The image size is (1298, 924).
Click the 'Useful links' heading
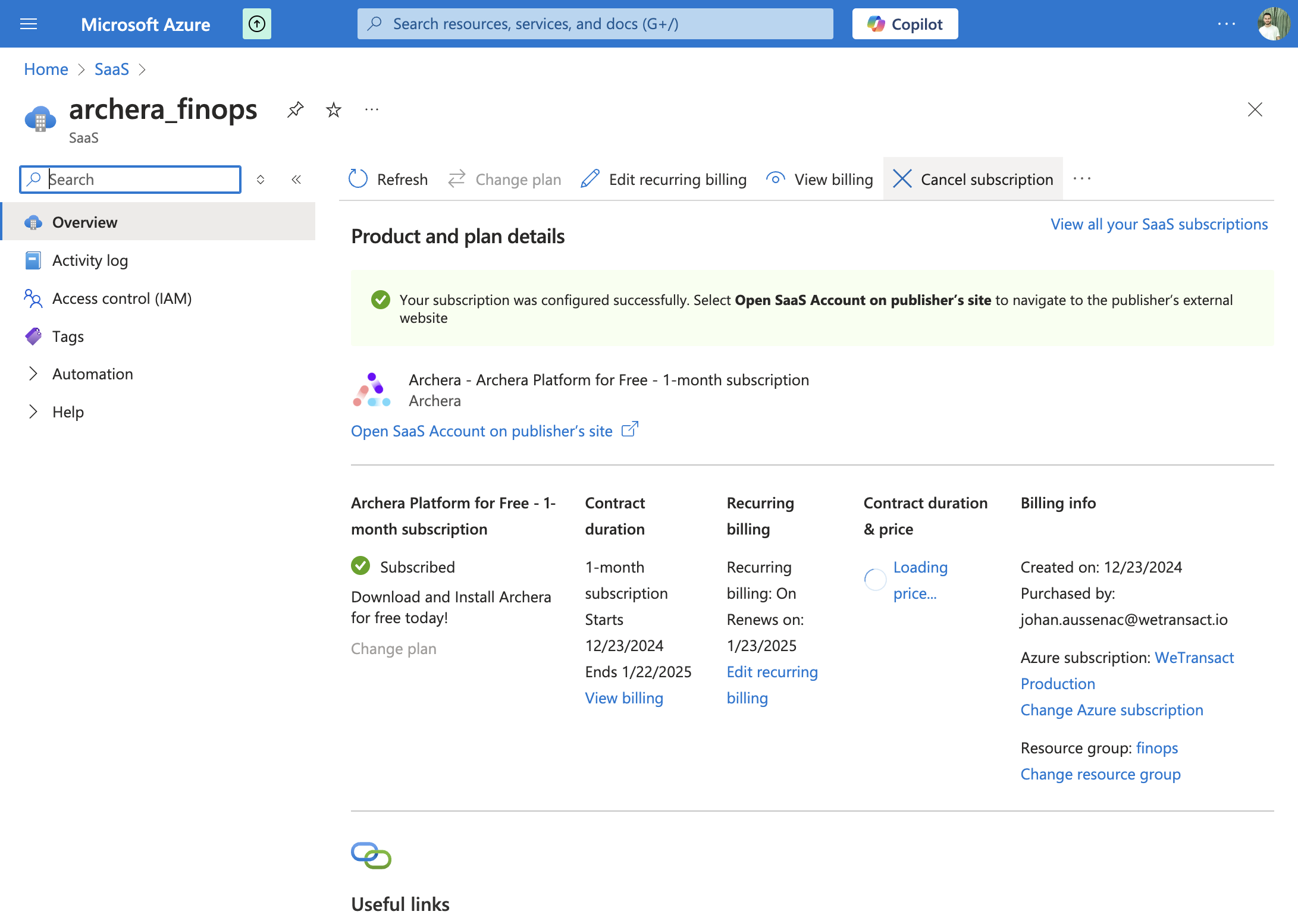(400, 904)
